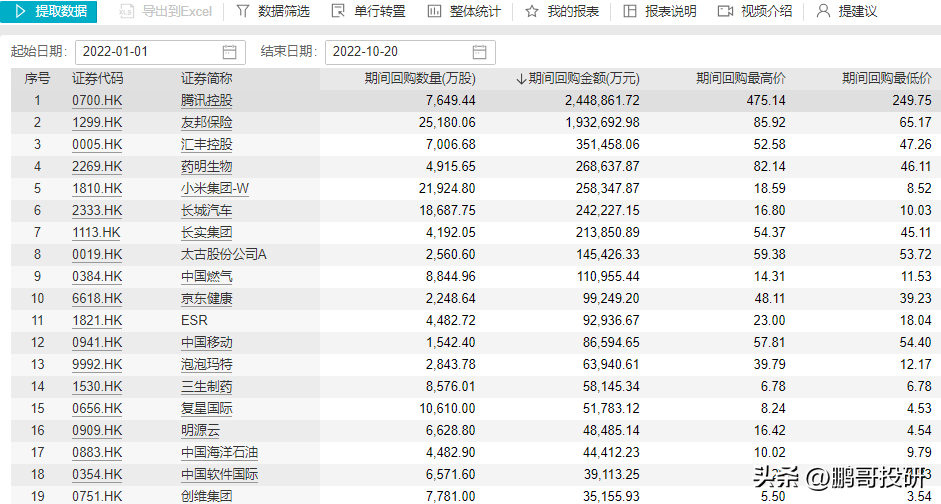The image size is (941, 504).
Task: Click 提建议 label
Action: tap(858, 11)
